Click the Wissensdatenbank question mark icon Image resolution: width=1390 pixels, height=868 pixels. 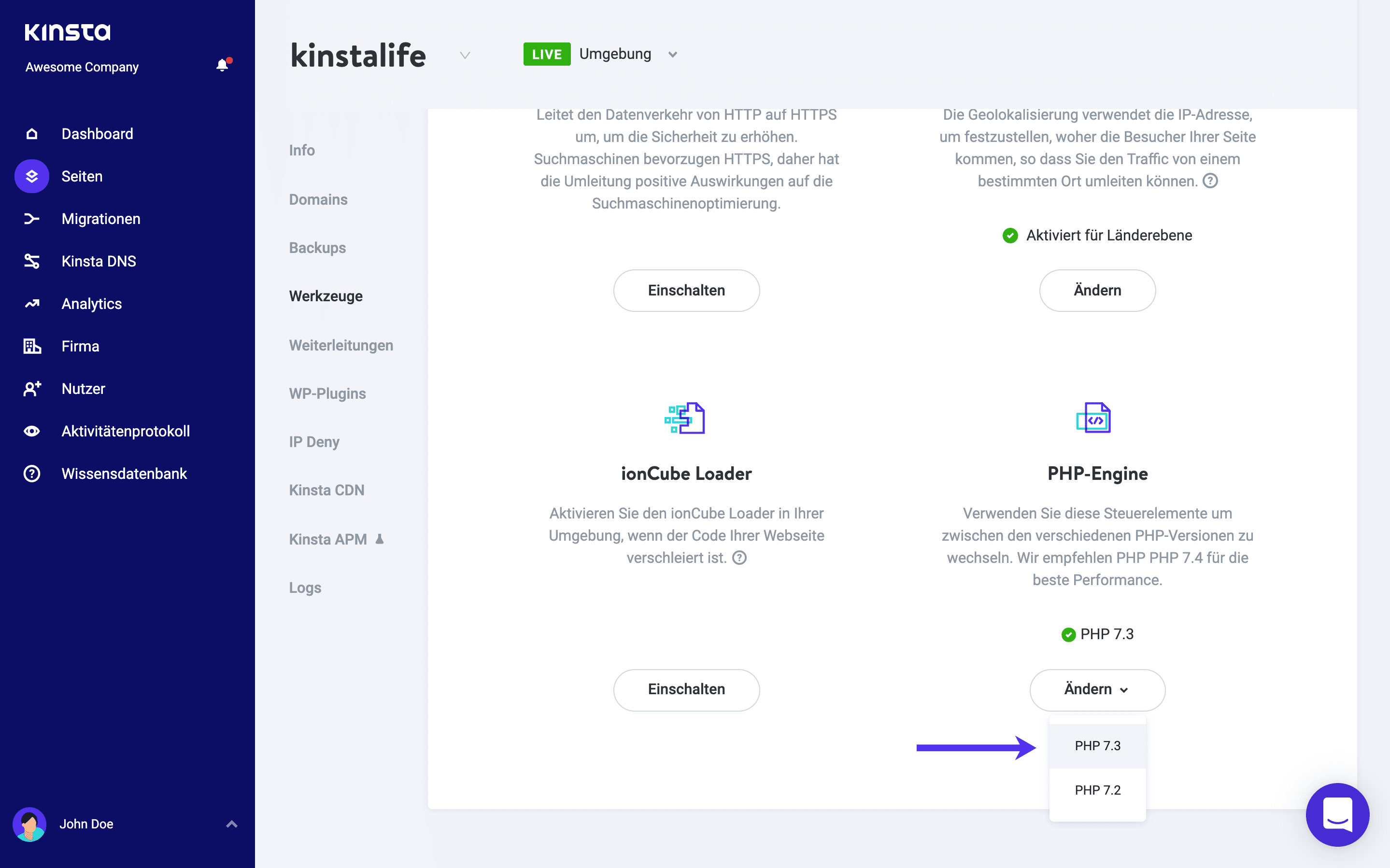[31, 474]
